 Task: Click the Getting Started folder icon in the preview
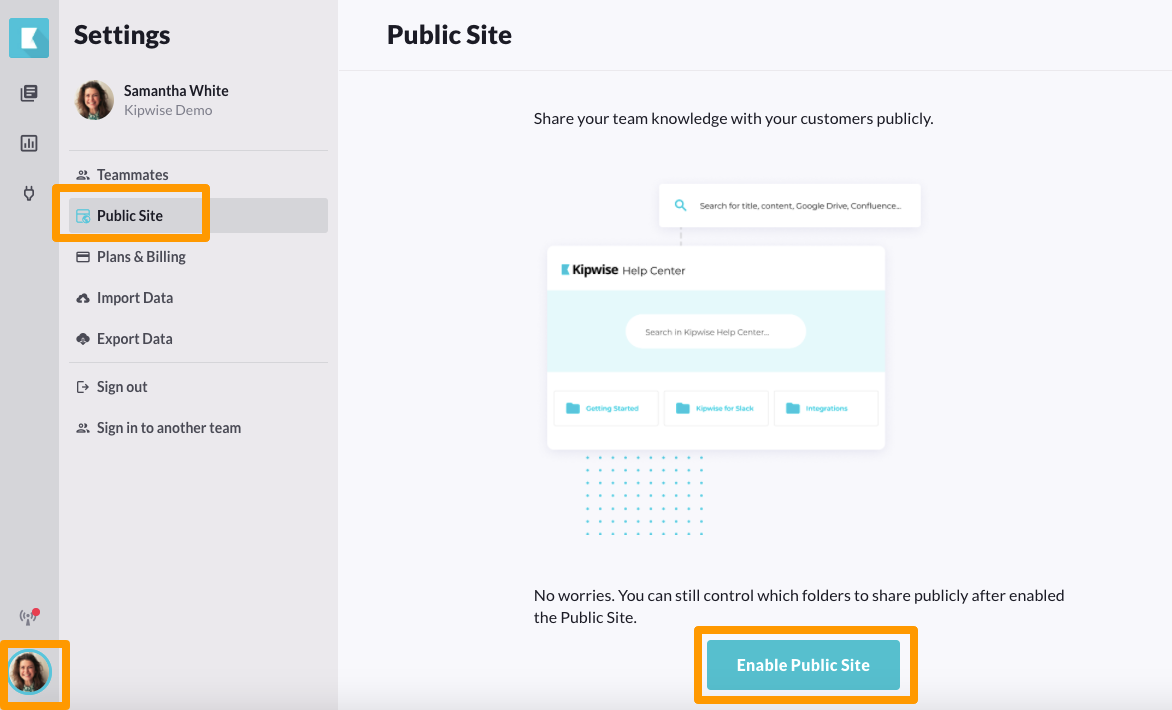pos(572,407)
